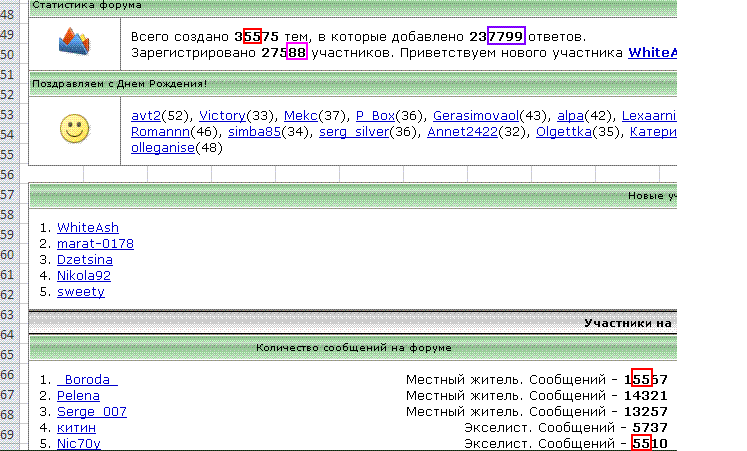747x451 pixels.
Task: Click the message count 5737
Action: click(650, 428)
